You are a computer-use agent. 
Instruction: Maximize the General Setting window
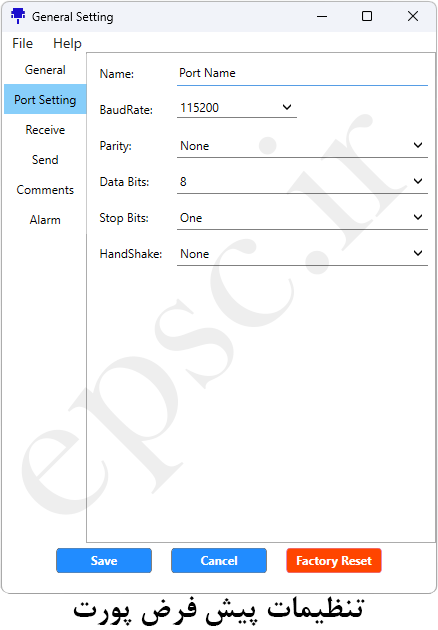[367, 16]
